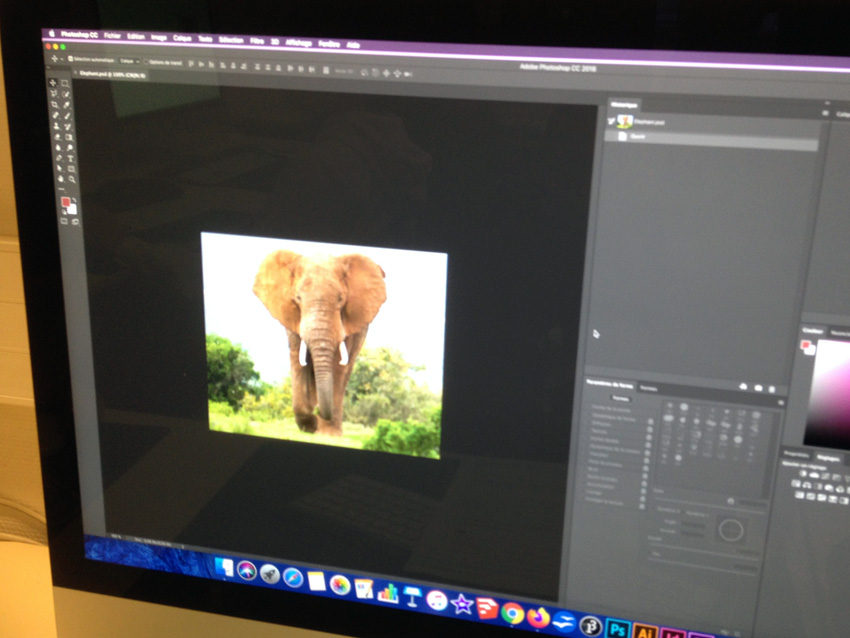This screenshot has width=850, height=638.
Task: Select the Rectangular Marquee tool
Action: click(x=65, y=83)
